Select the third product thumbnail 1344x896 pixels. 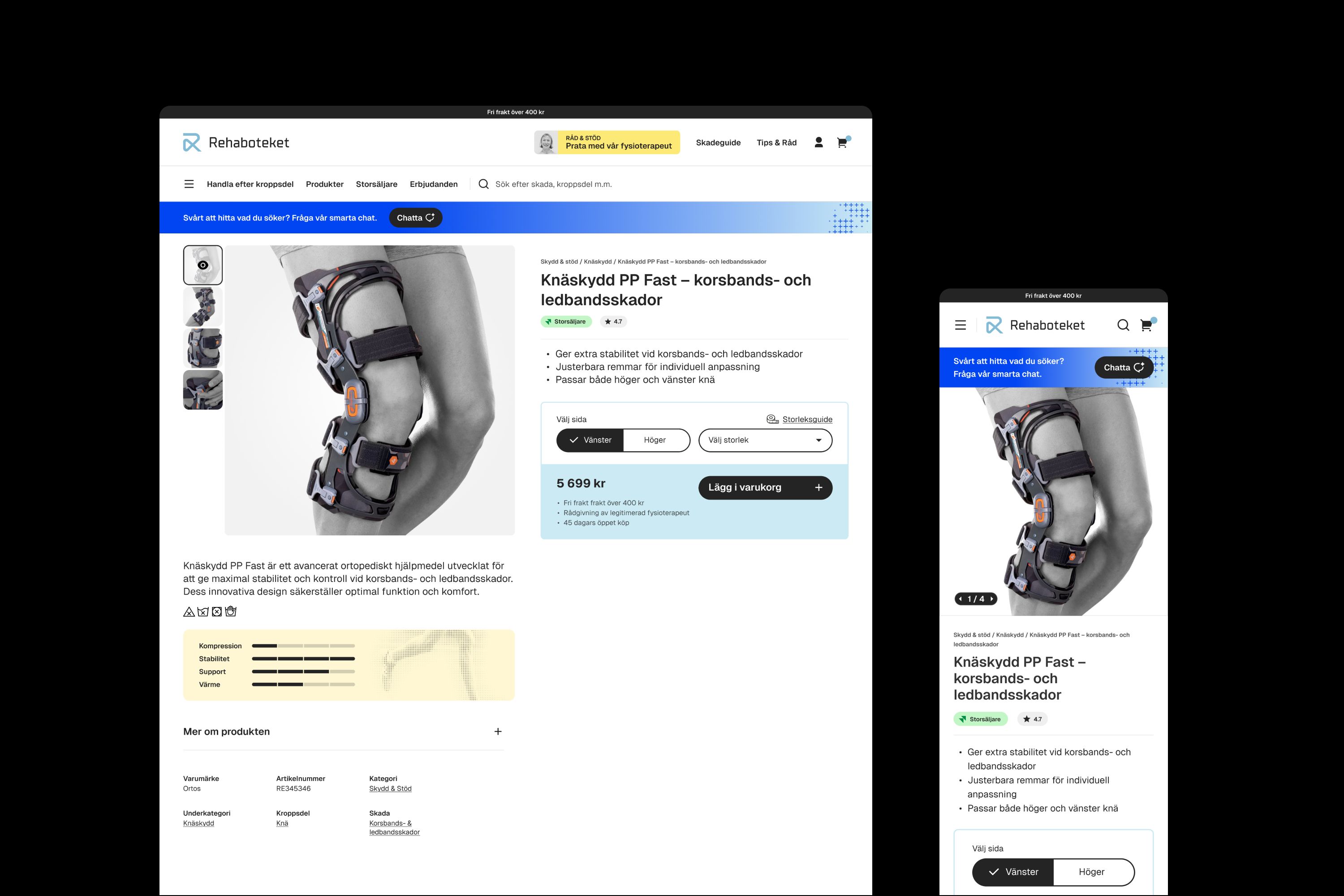pyautogui.click(x=203, y=349)
